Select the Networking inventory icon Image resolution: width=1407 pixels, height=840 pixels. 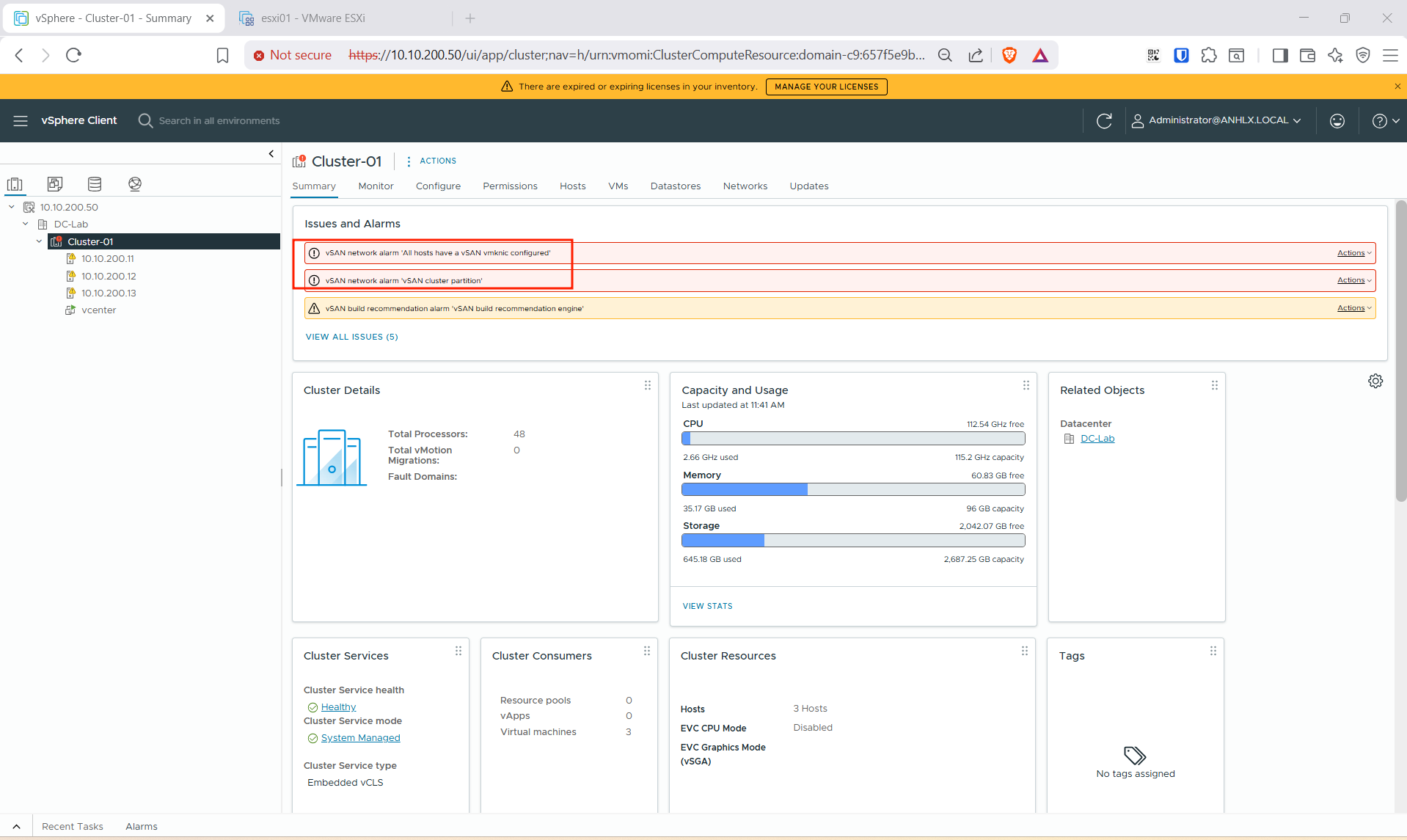click(x=135, y=184)
